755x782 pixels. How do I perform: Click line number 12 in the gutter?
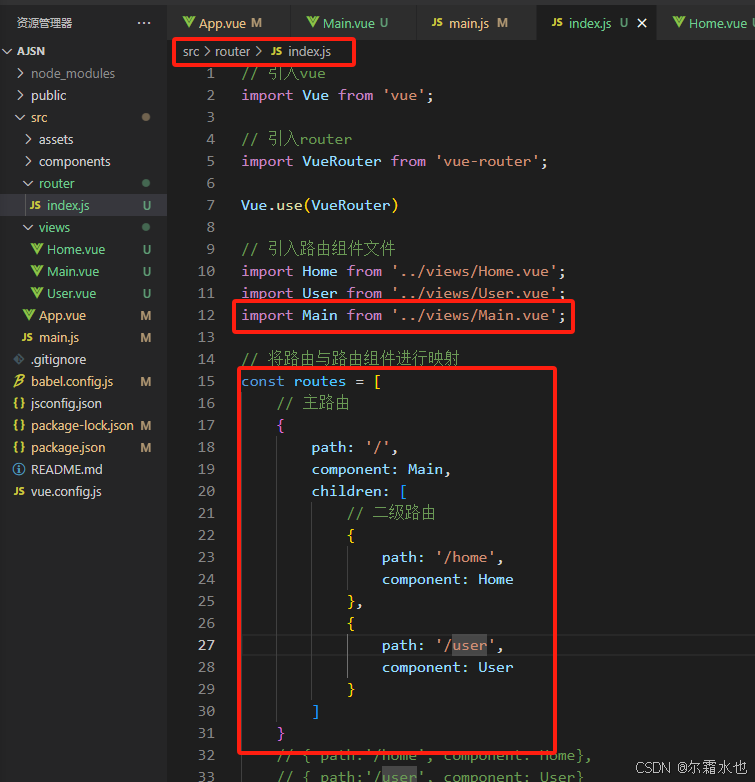206,315
